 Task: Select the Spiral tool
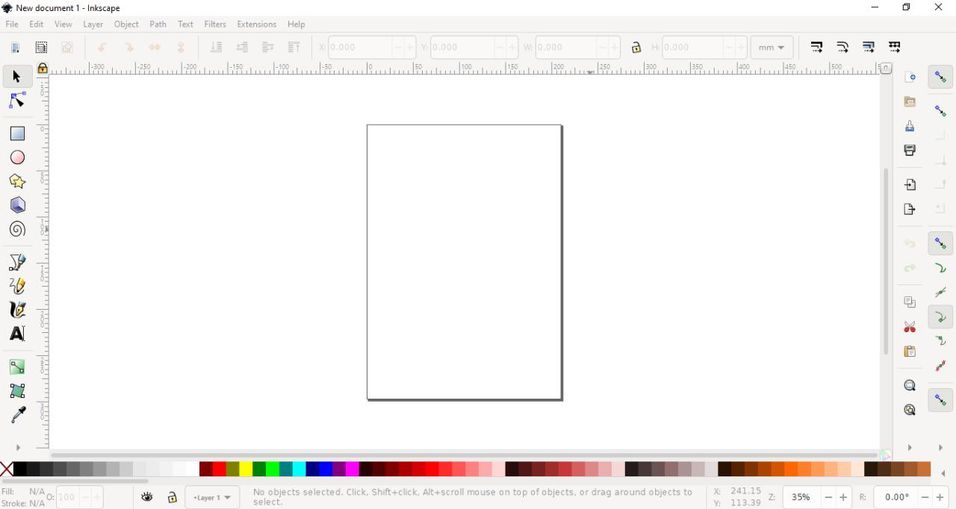tap(17, 229)
